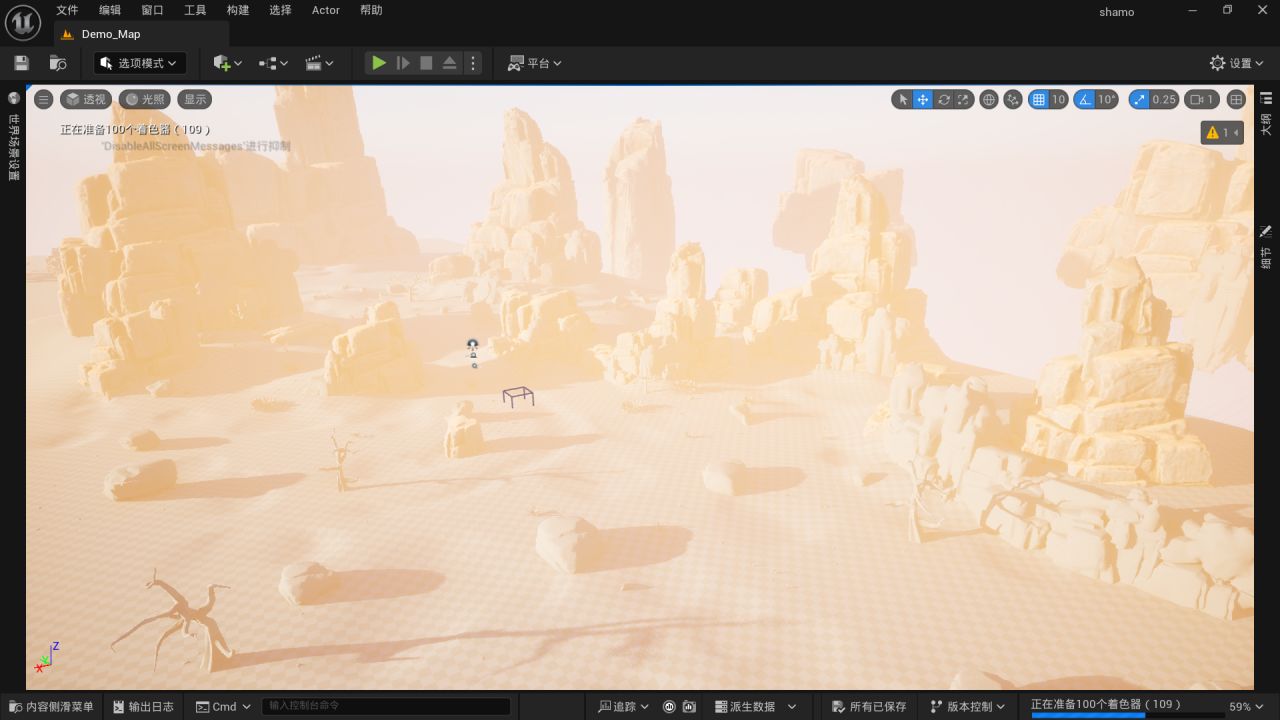
Task: Toggle viewport layout maximize icon
Action: [x=1236, y=99]
